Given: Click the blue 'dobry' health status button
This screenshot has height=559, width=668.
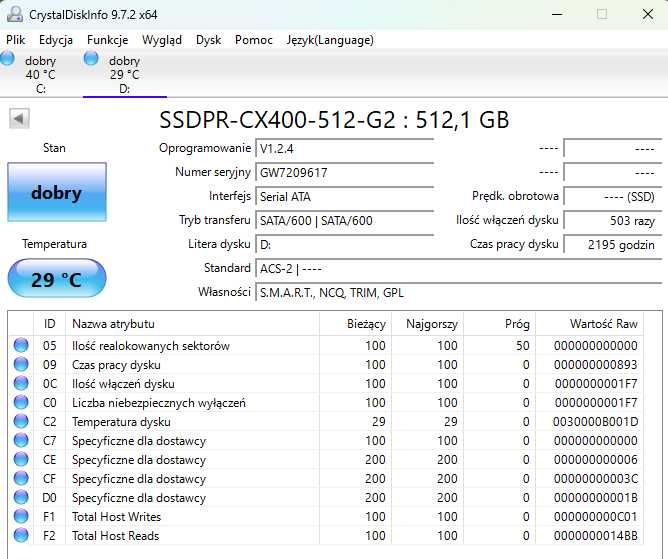Looking at the screenshot, I should pos(57,192).
